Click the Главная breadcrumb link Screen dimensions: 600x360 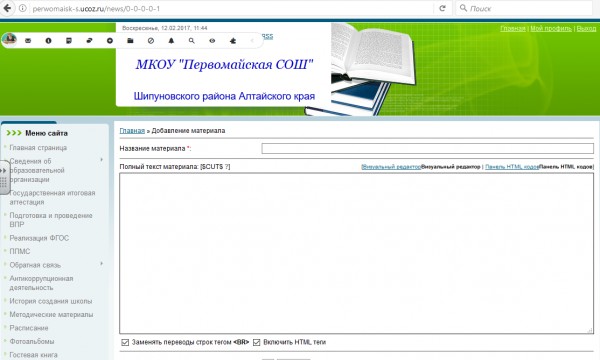pyautogui.click(x=132, y=130)
